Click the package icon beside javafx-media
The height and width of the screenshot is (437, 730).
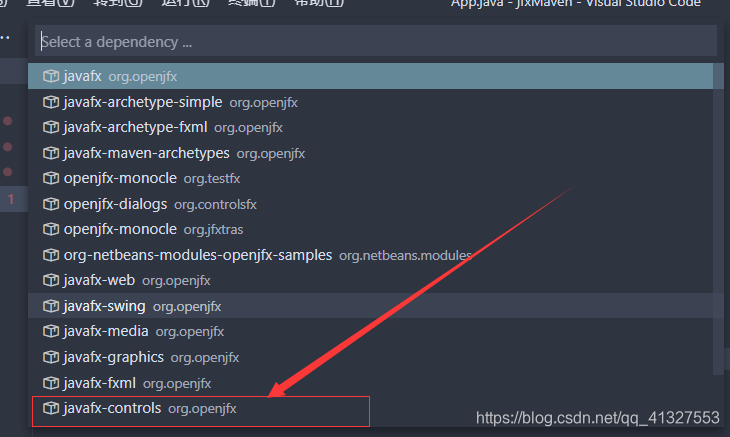pos(51,331)
